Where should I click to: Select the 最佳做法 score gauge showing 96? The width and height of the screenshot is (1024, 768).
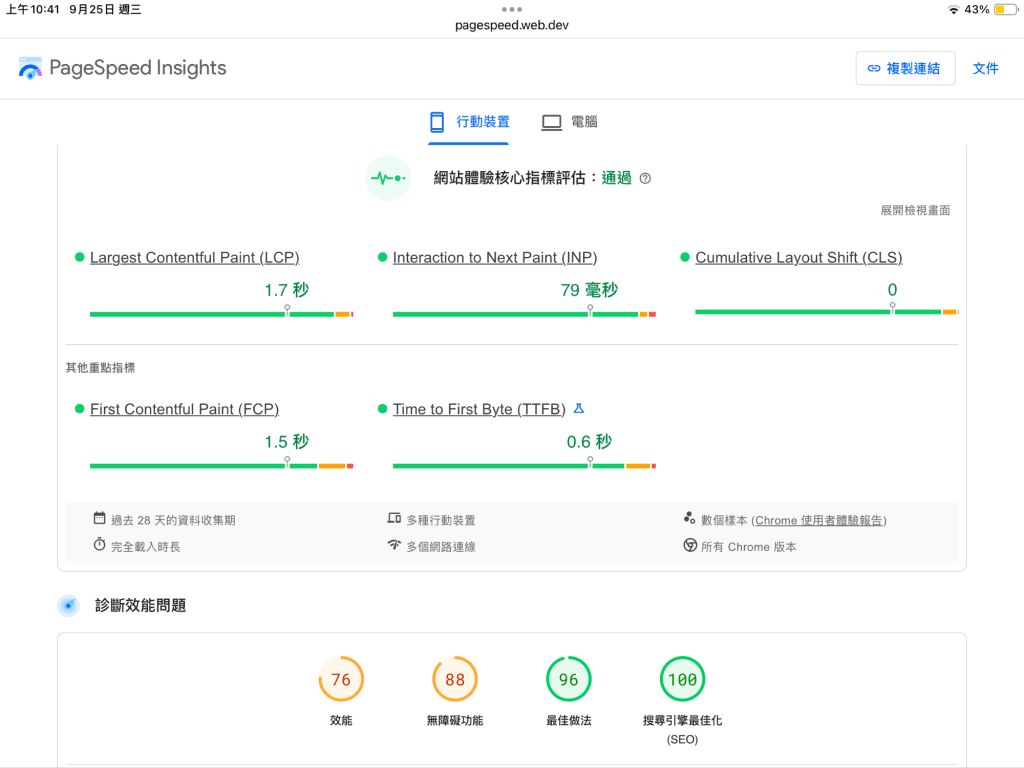click(x=568, y=680)
